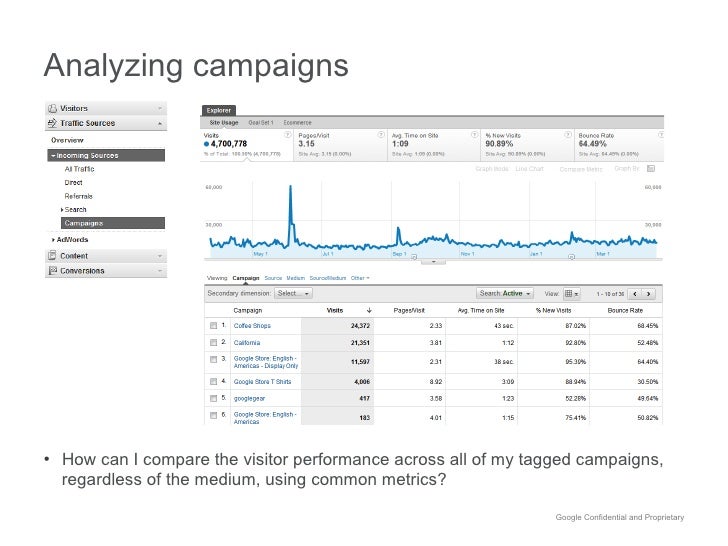The width and height of the screenshot is (728, 546).
Task: Open the googlegear campaign link
Action: pos(249,398)
